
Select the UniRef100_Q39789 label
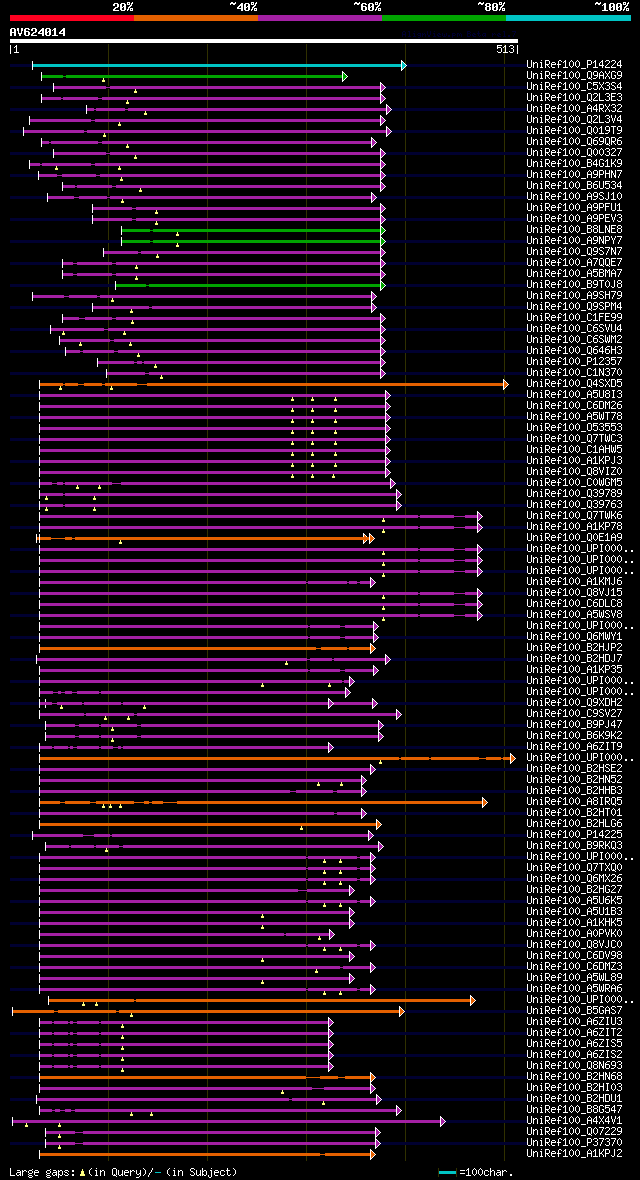click(x=574, y=494)
